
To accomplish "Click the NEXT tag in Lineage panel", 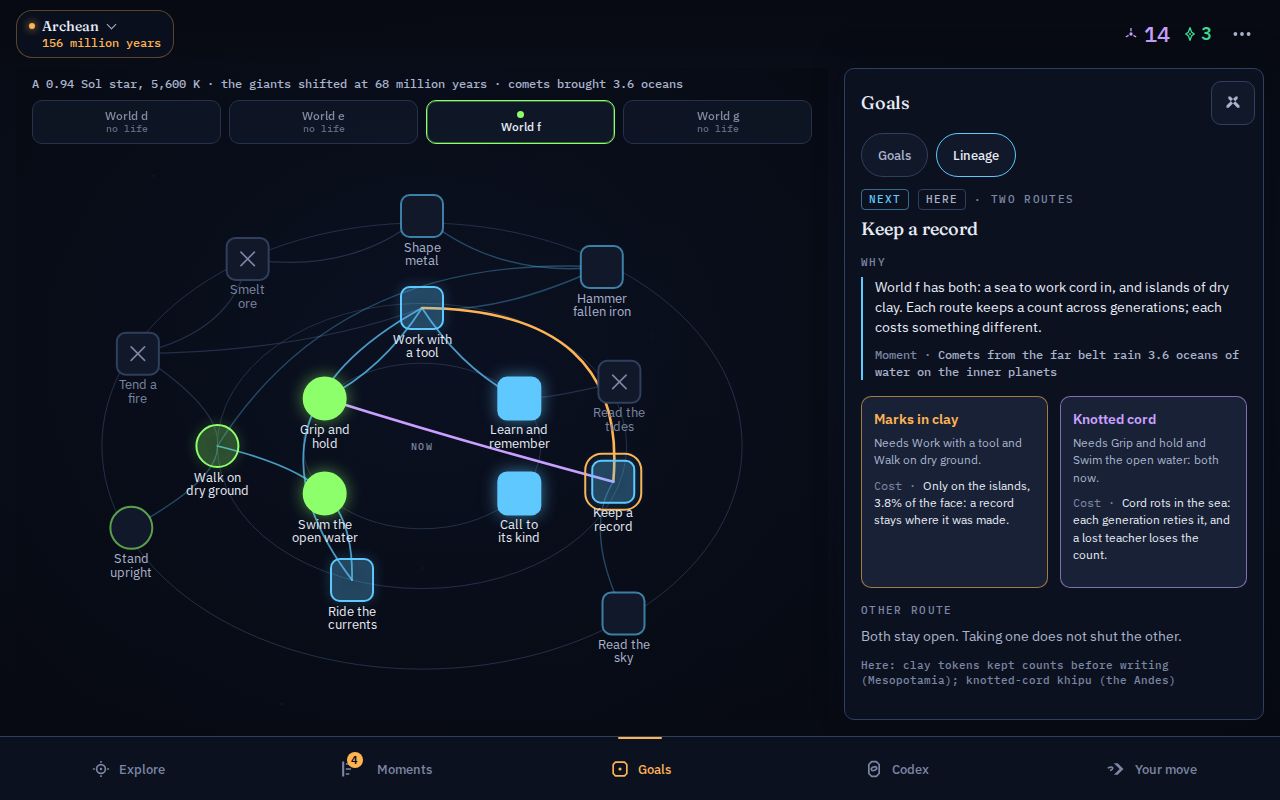I will click(x=885, y=199).
